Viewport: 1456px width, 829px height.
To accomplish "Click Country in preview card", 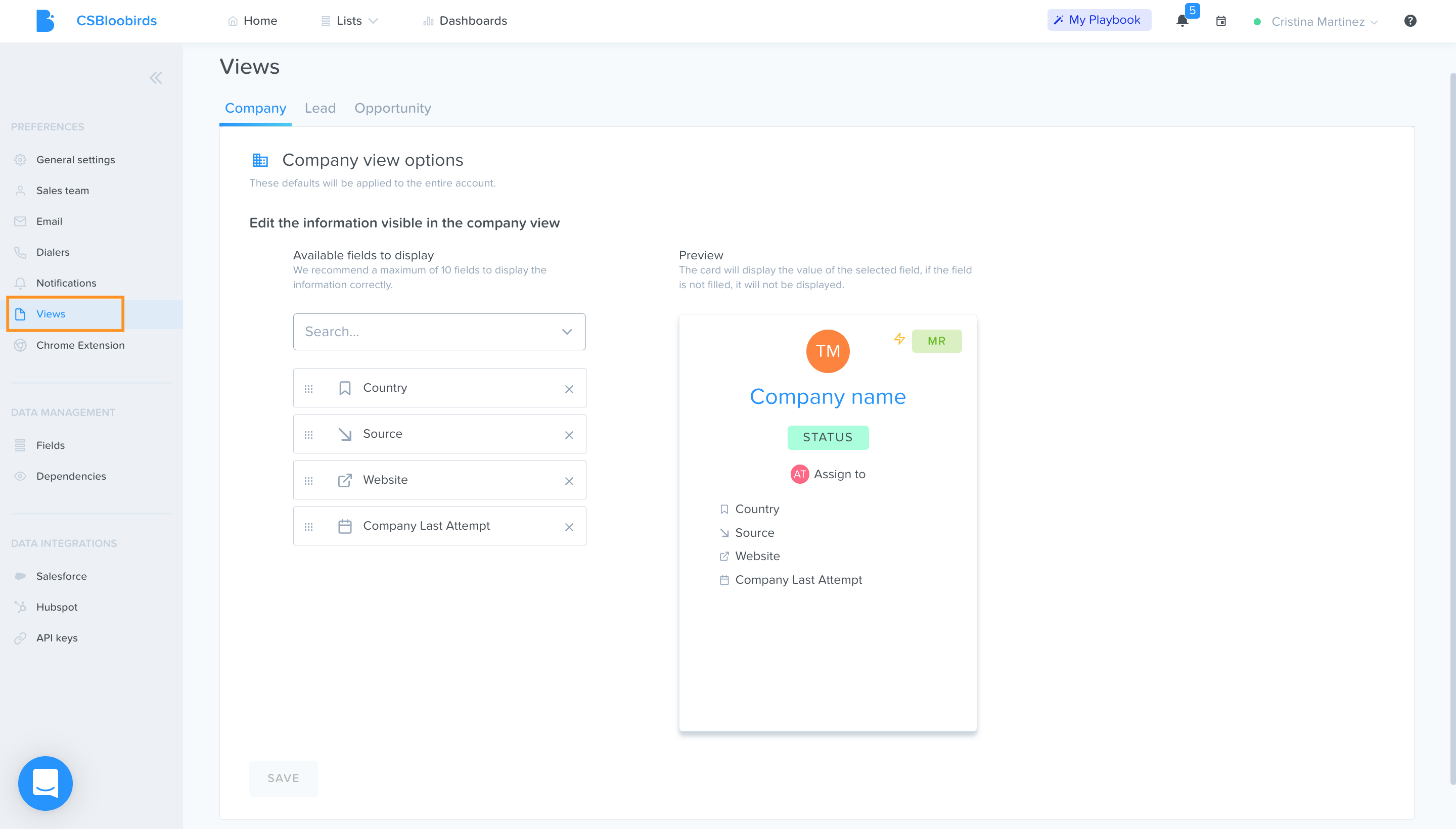I will coord(757,509).
